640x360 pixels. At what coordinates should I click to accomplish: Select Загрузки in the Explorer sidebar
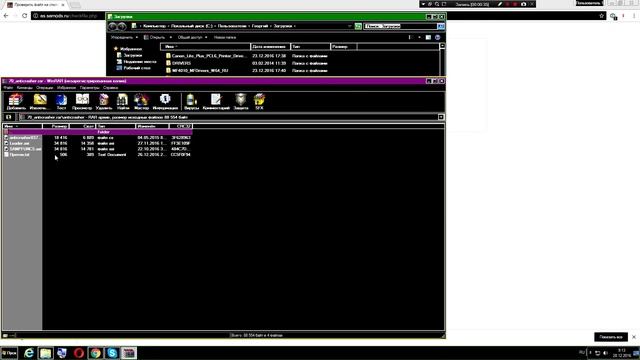point(133,55)
